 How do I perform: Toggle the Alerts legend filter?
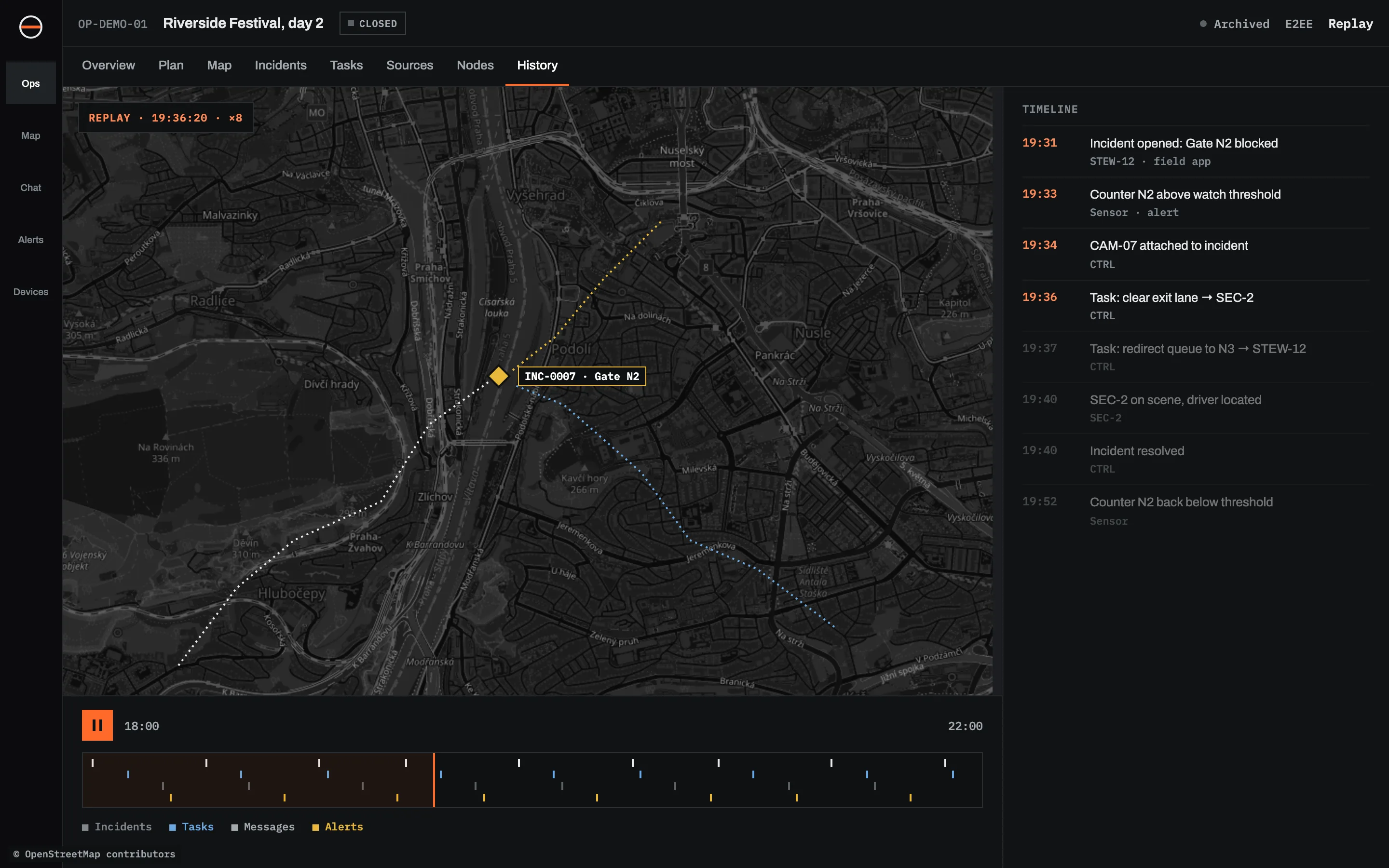338,827
